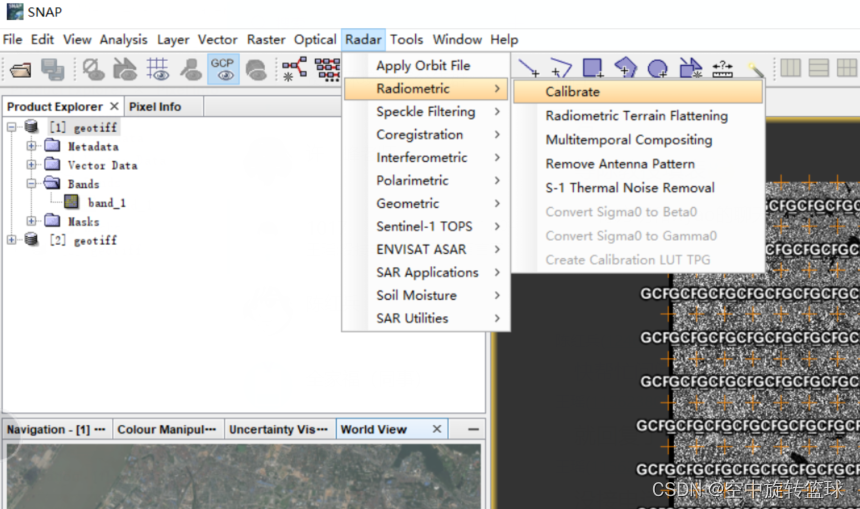This screenshot has height=509, width=860.
Task: Select the band_1 tree item
Action: [107, 202]
